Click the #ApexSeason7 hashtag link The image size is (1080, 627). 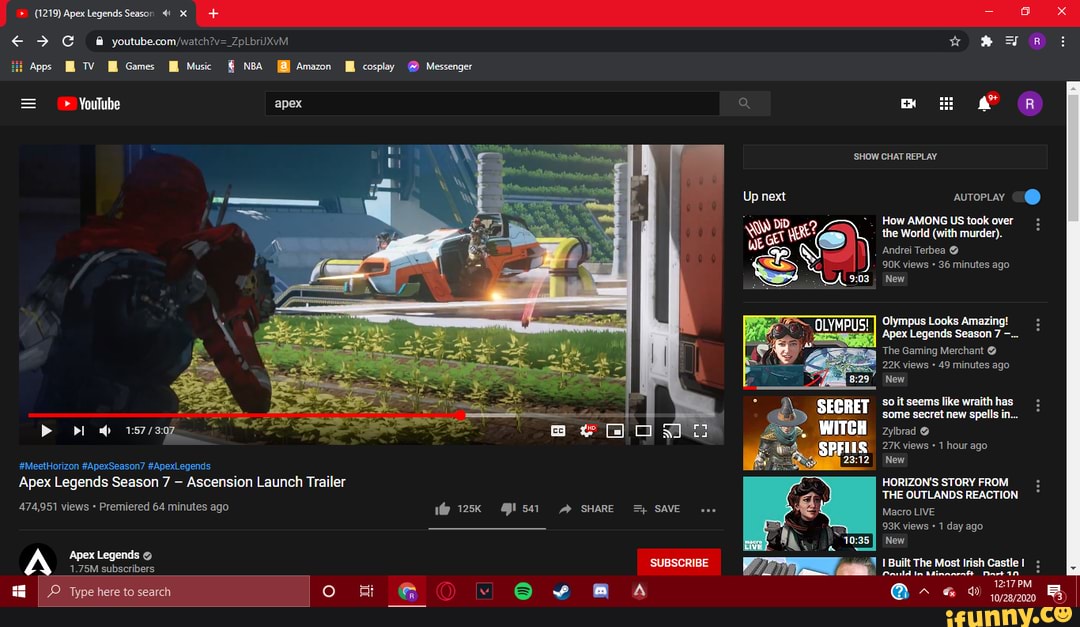[x=113, y=466]
